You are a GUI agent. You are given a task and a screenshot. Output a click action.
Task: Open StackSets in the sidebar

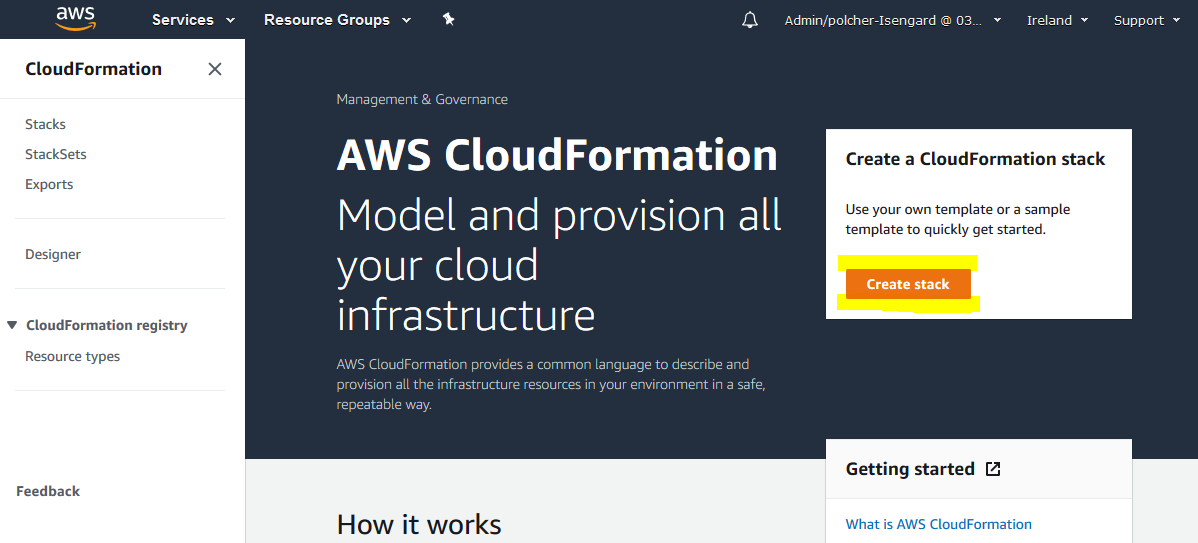click(56, 154)
